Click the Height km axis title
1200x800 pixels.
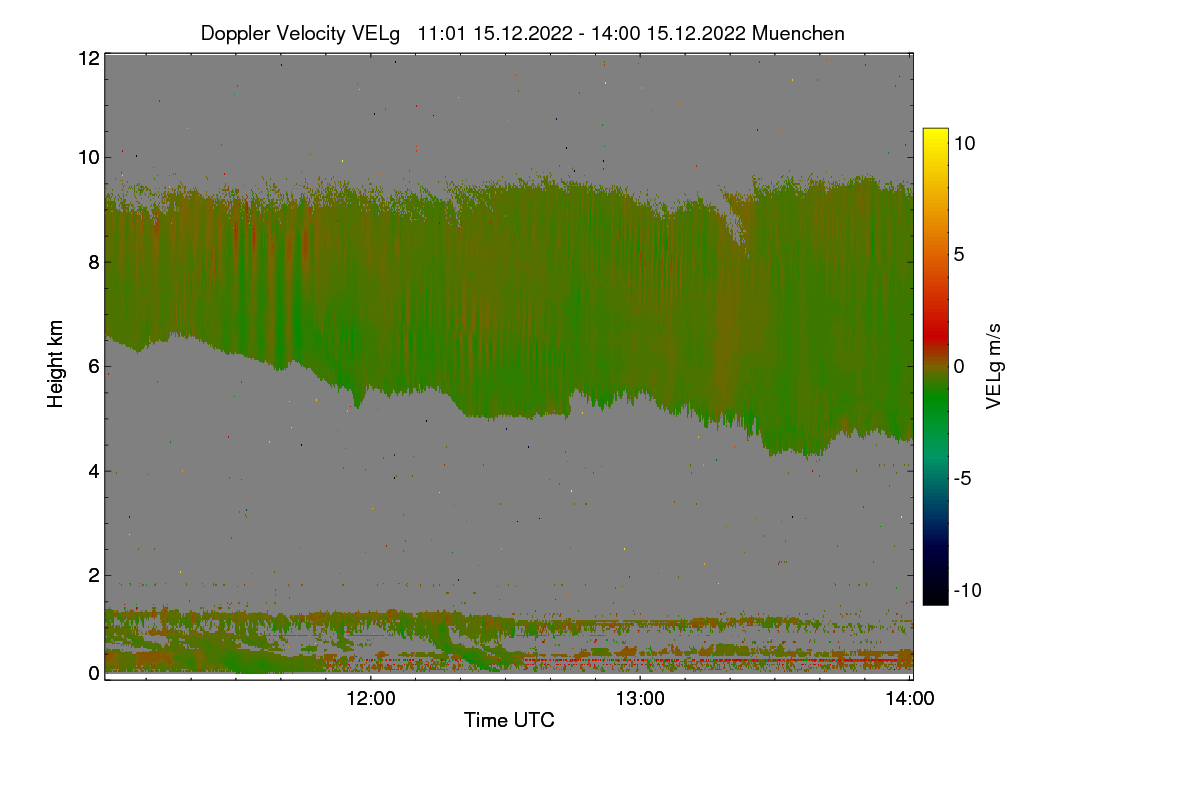point(56,364)
